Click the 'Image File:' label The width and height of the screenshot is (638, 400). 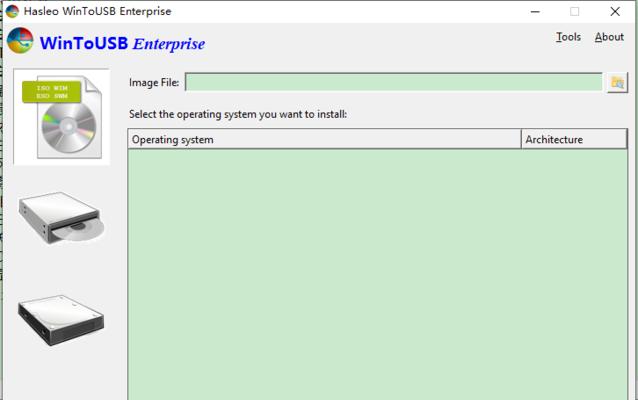pos(154,83)
